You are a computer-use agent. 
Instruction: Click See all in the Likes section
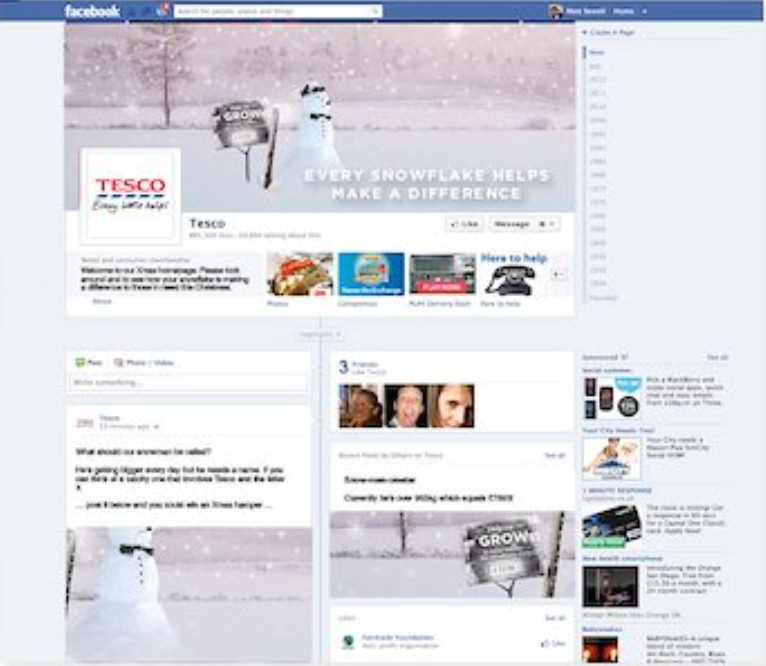pyautogui.click(x=554, y=618)
